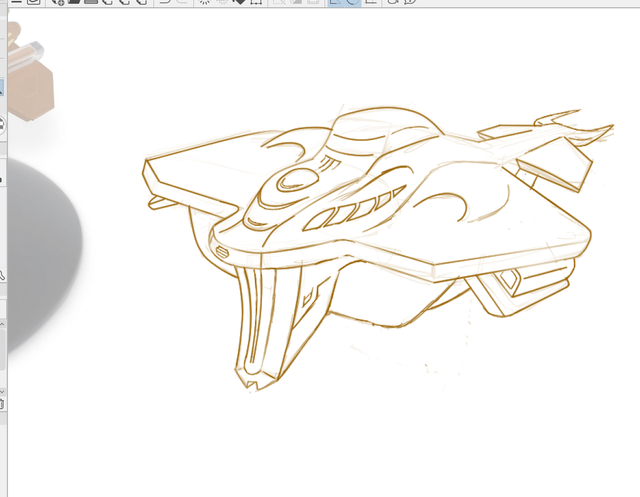Click the scale/transform icon in command bar

[x=256, y=2]
